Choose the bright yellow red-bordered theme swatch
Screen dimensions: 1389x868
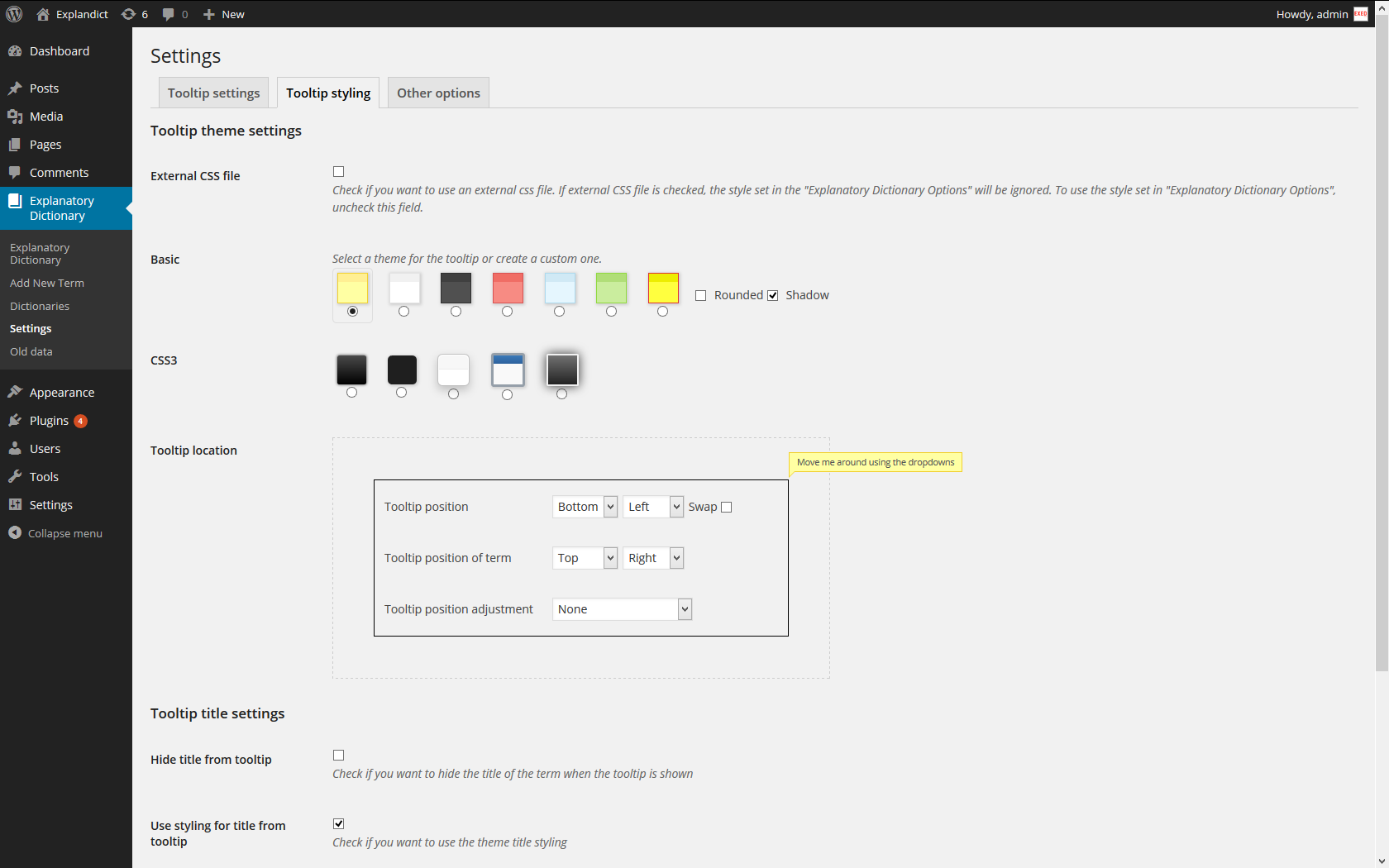(663, 288)
